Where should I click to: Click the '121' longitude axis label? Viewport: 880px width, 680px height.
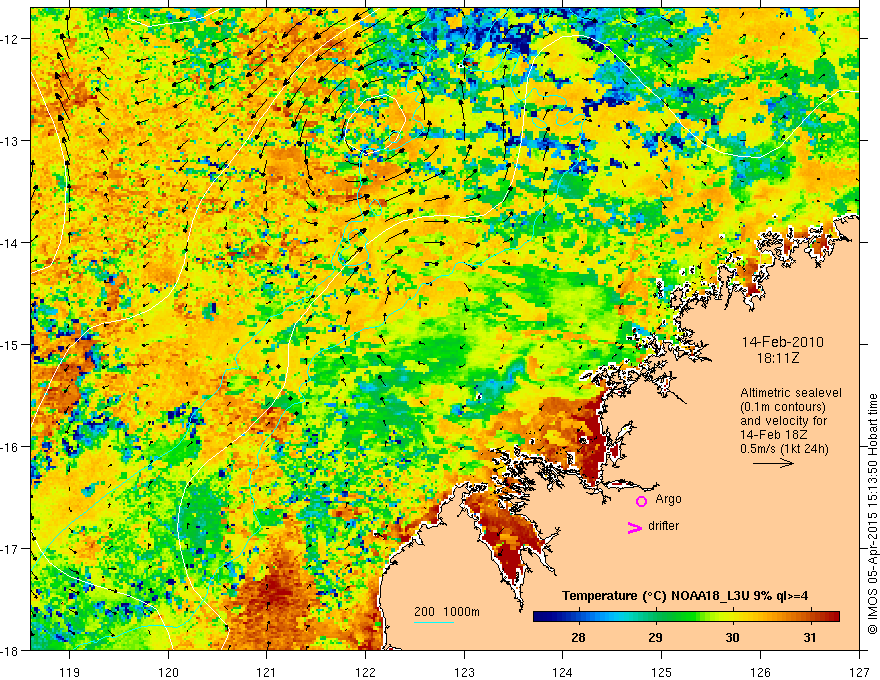point(267,672)
